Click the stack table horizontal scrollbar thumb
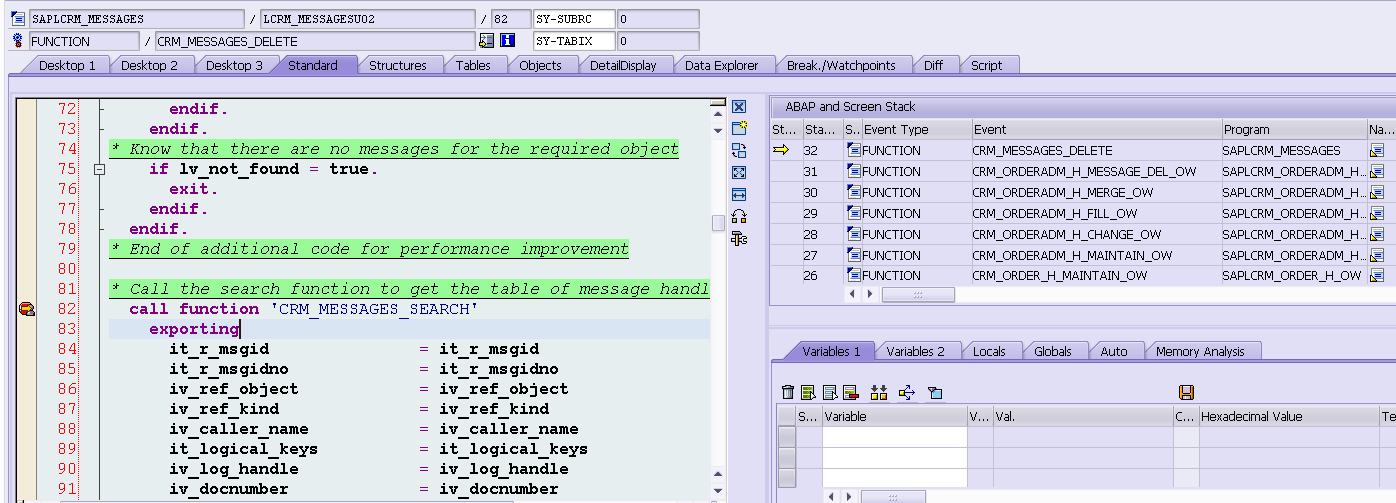The image size is (1396, 503). pos(917,295)
